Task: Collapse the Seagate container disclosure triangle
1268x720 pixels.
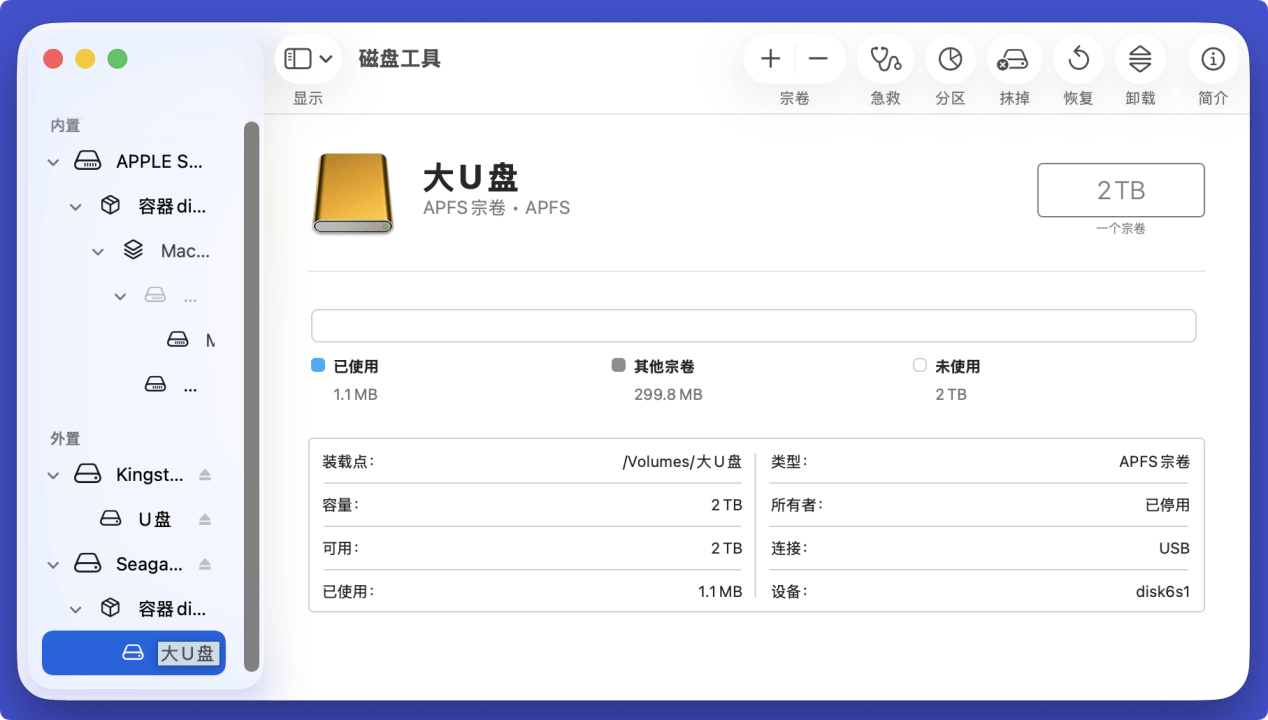Action: (x=52, y=563)
